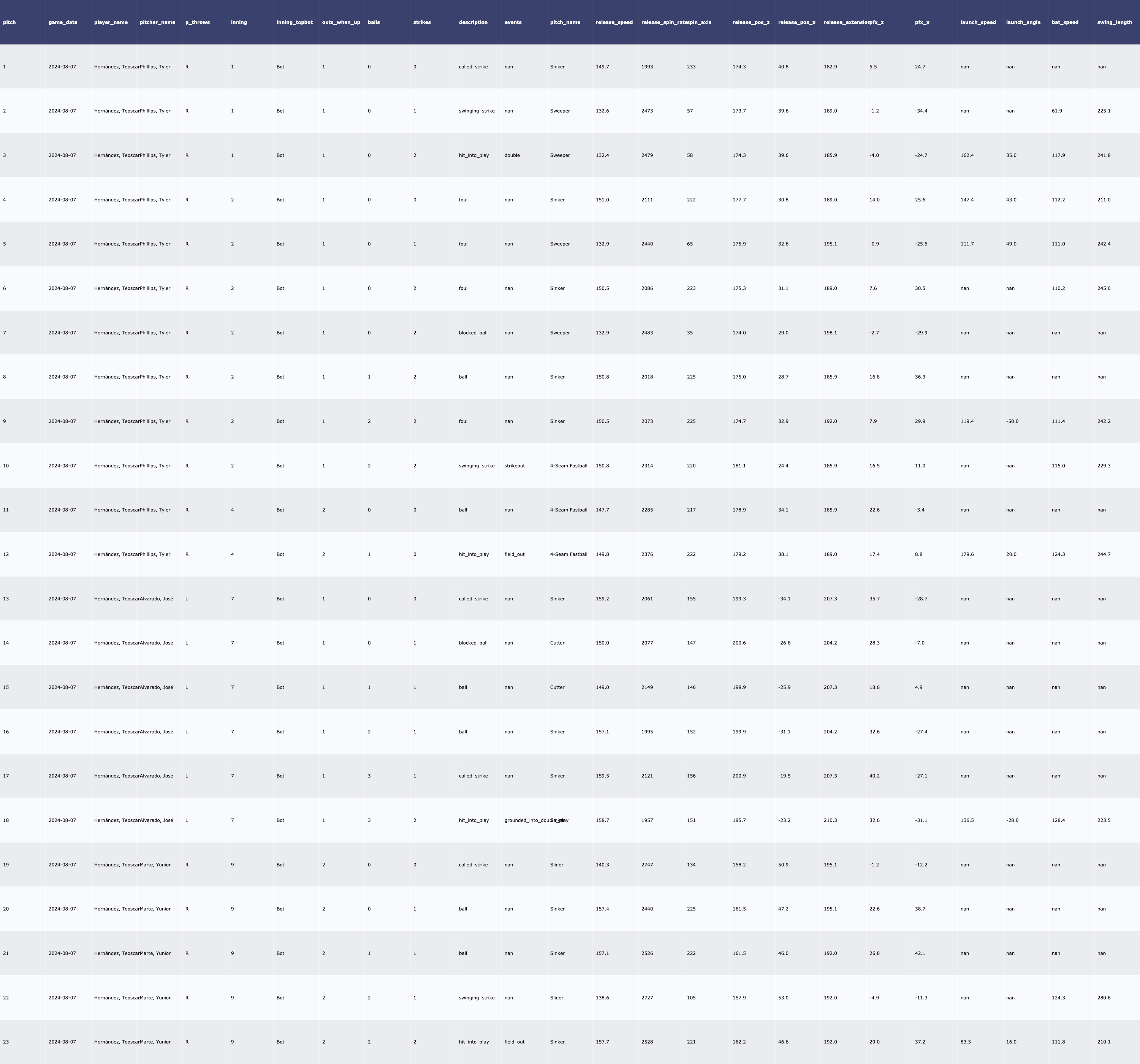Select launch speed cell 179.6
The image size is (1140, 1064).
coord(967,555)
